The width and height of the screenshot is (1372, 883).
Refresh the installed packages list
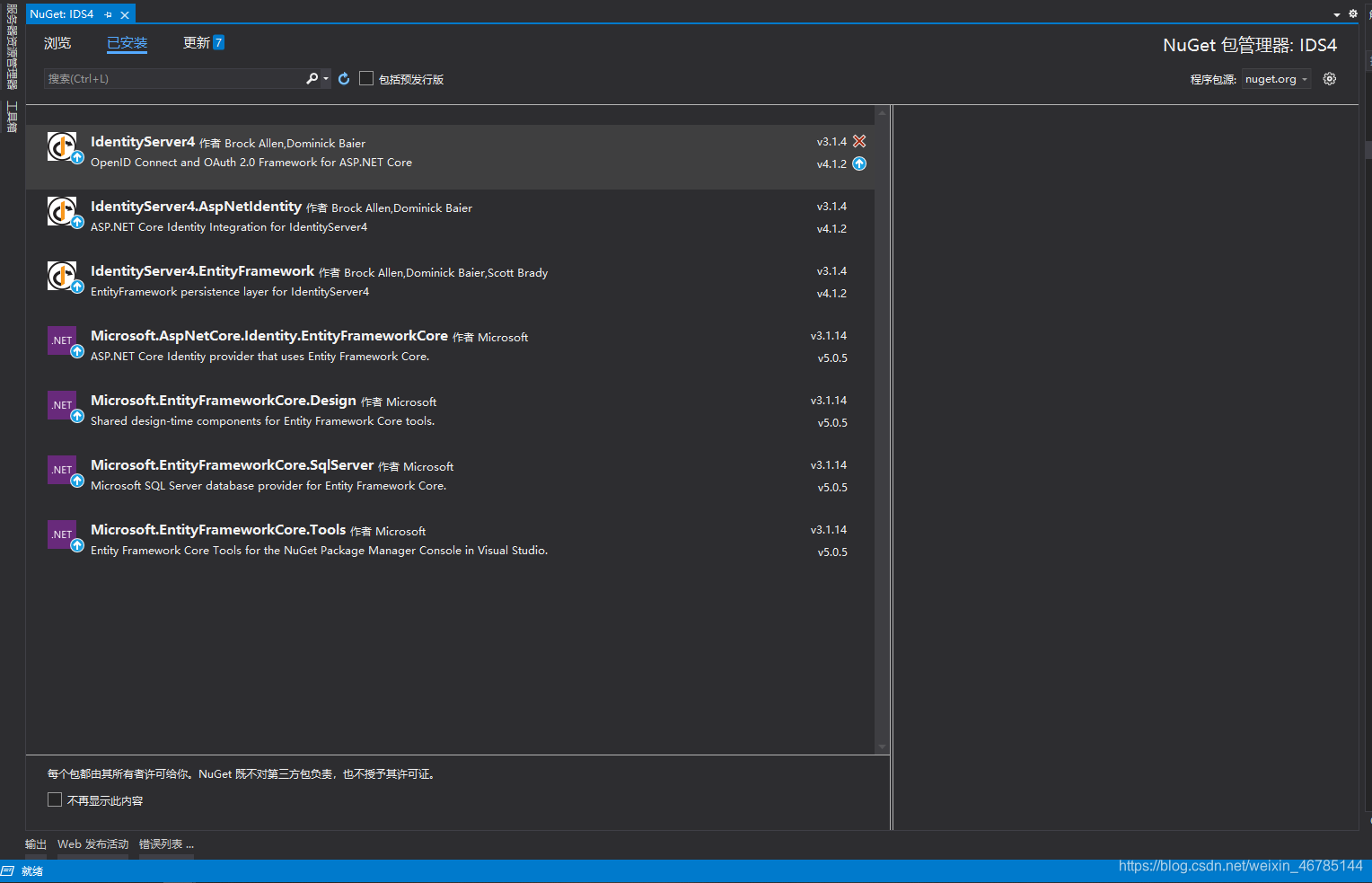pyautogui.click(x=344, y=78)
